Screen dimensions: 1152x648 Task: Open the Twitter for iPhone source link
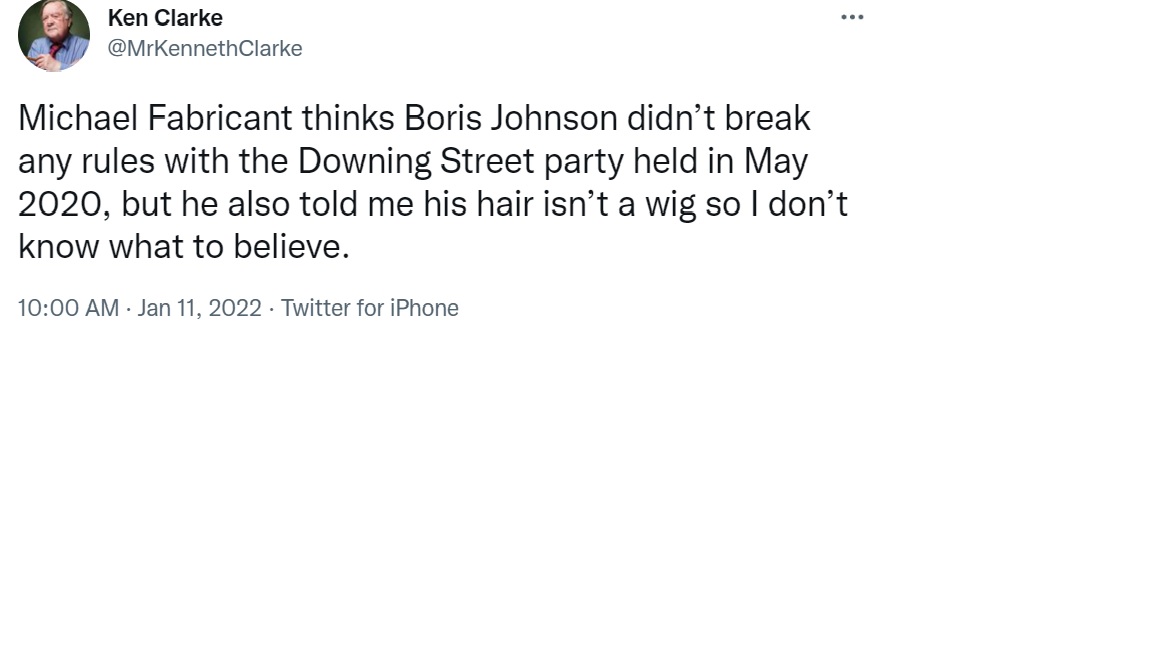[369, 308]
